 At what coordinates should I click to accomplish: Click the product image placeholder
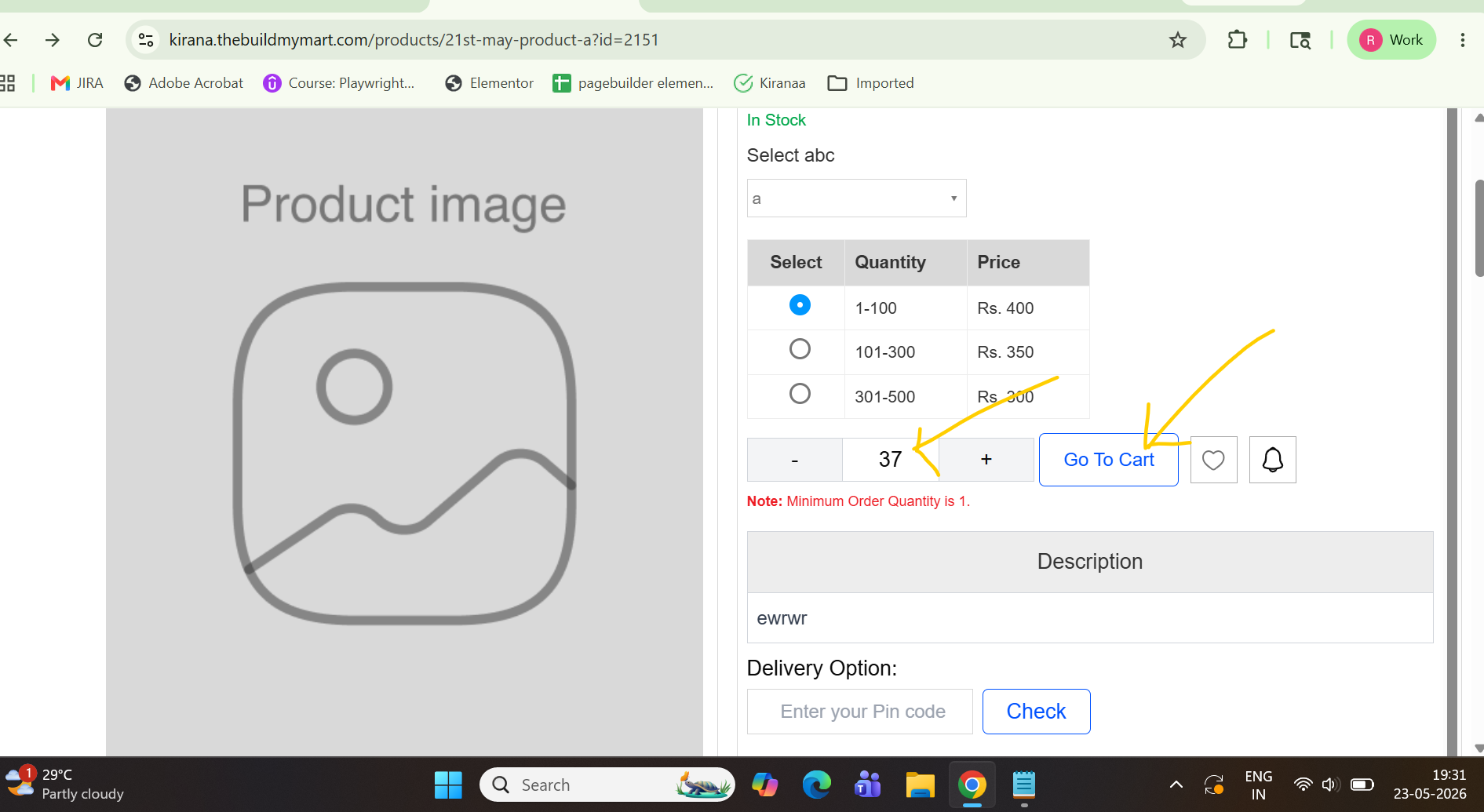click(404, 431)
